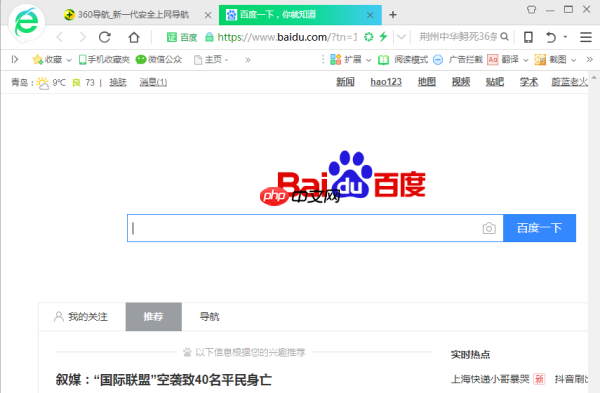600x393 pixels.
Task: Click the 百度一下 search button
Action: [x=539, y=228]
